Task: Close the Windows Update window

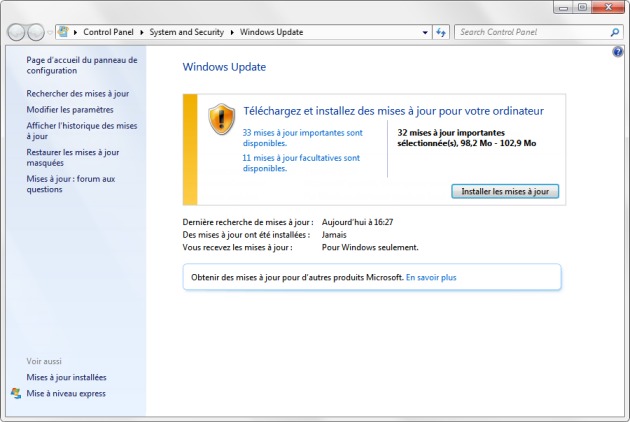Action: (x=608, y=7)
